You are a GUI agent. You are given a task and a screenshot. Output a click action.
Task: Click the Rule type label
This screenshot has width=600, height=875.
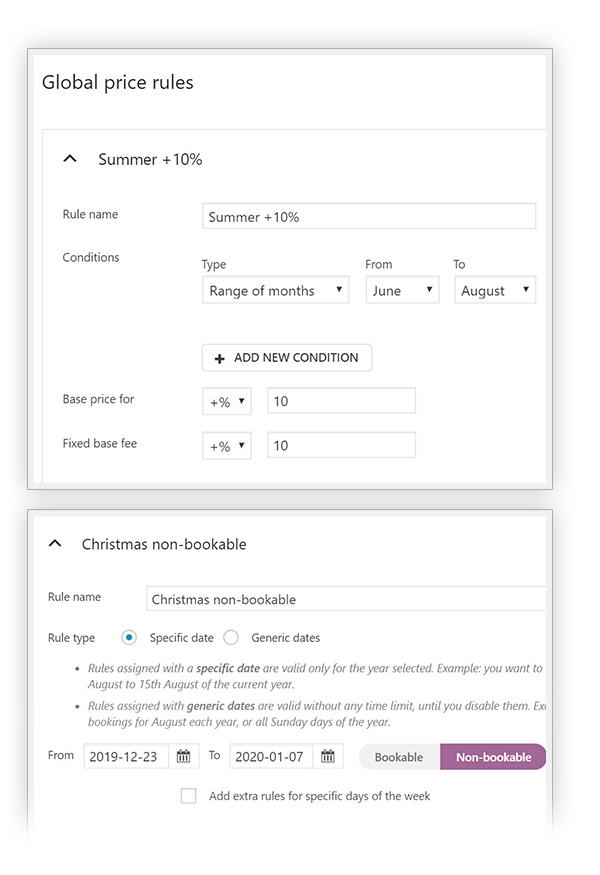click(x=71, y=638)
